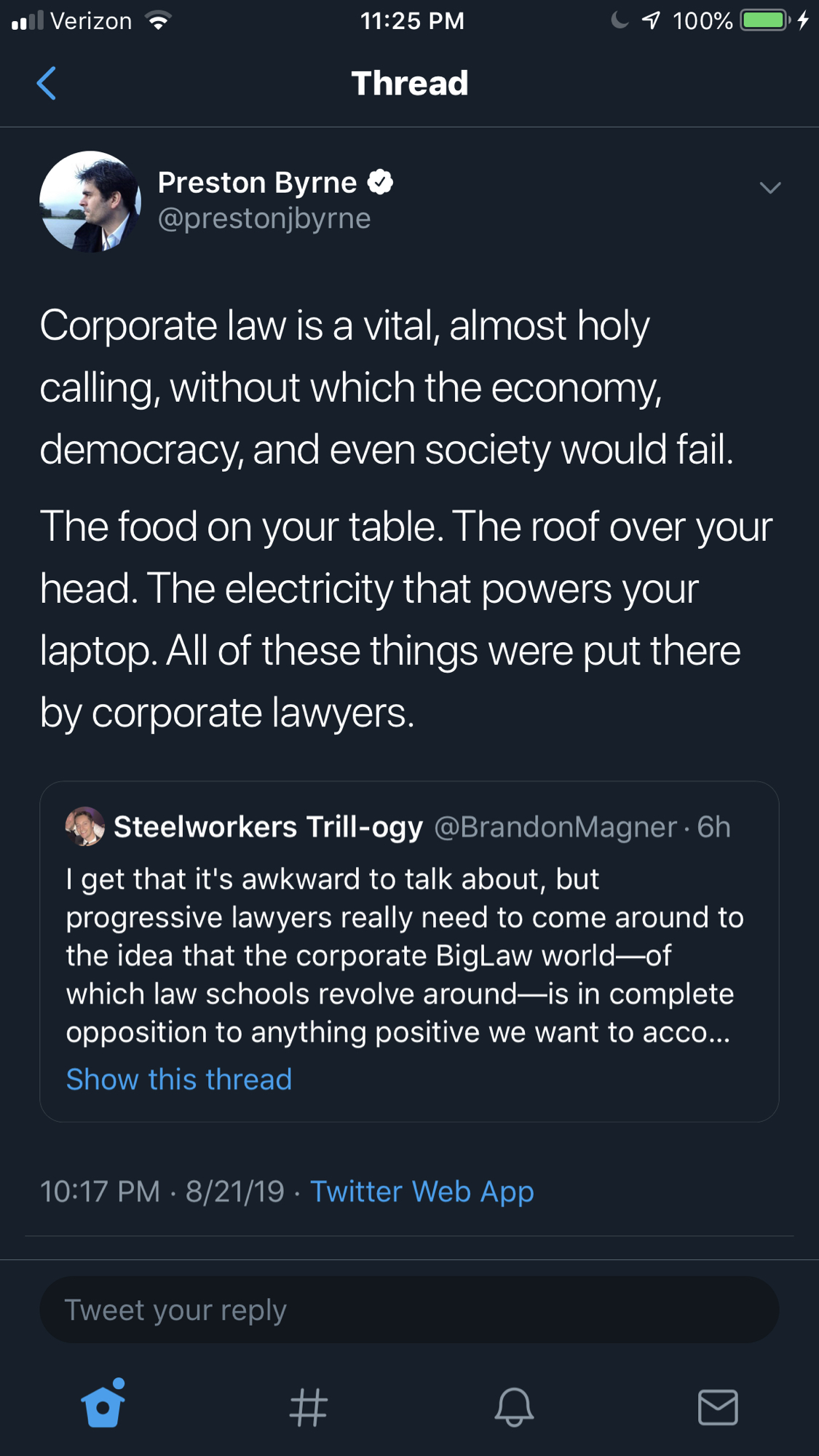
Task: Tap the battery icon in status bar
Action: click(x=764, y=20)
